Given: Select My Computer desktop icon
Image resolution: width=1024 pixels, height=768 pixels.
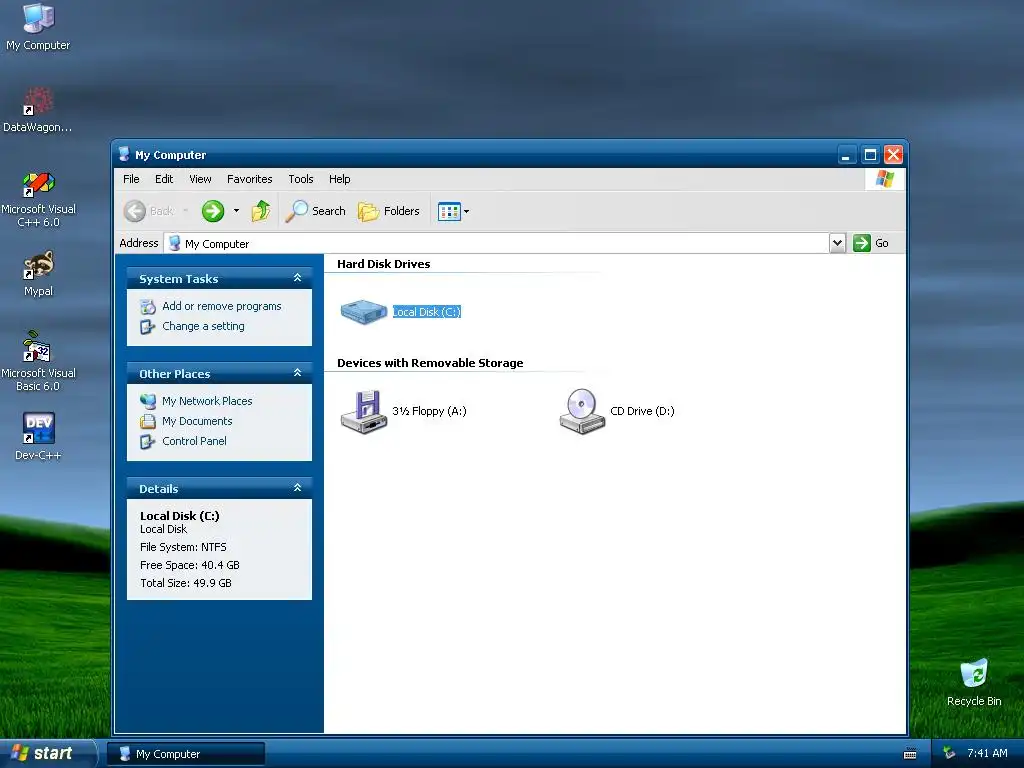Looking at the screenshot, I should (x=38, y=27).
